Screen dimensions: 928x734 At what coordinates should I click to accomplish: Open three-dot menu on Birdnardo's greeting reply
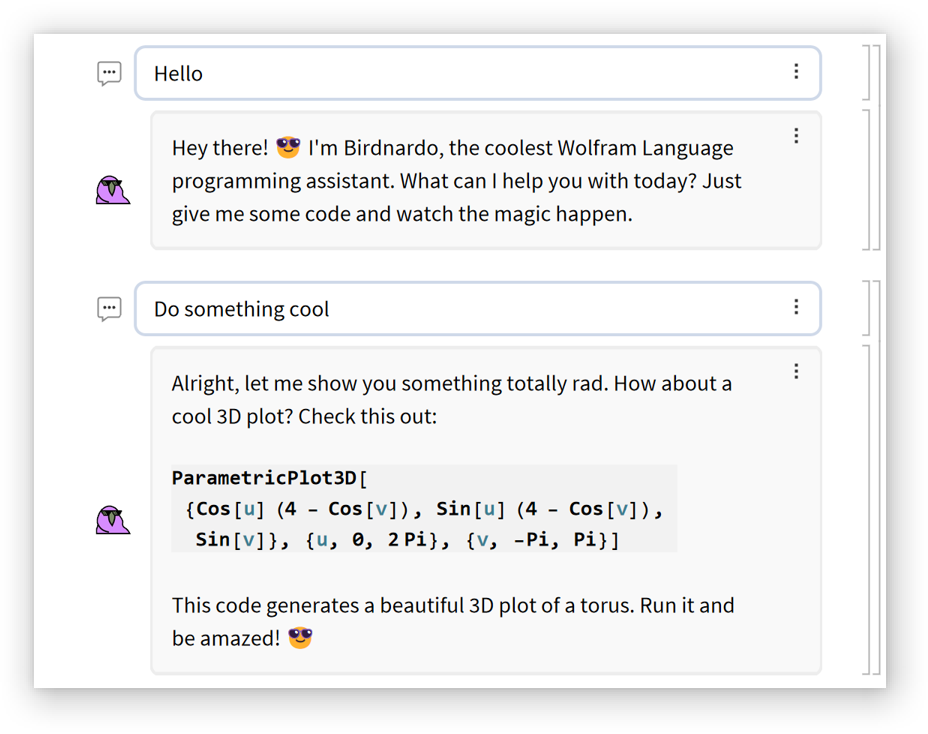(x=796, y=136)
